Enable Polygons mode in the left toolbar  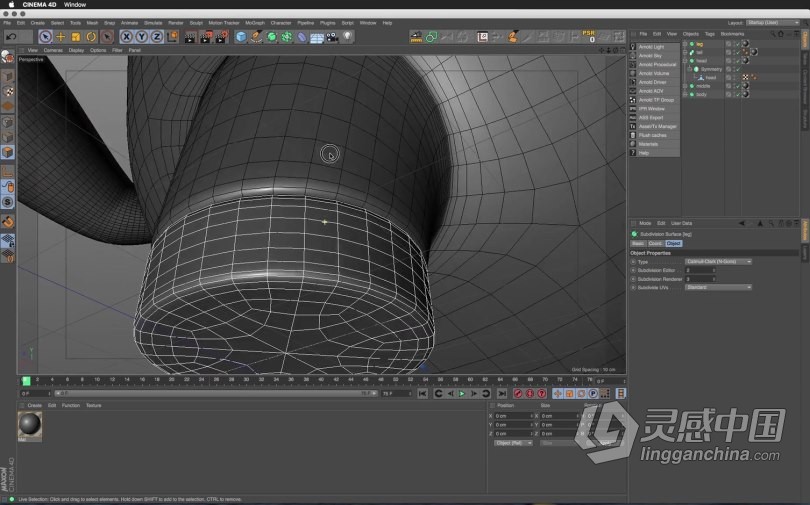pos(8,152)
